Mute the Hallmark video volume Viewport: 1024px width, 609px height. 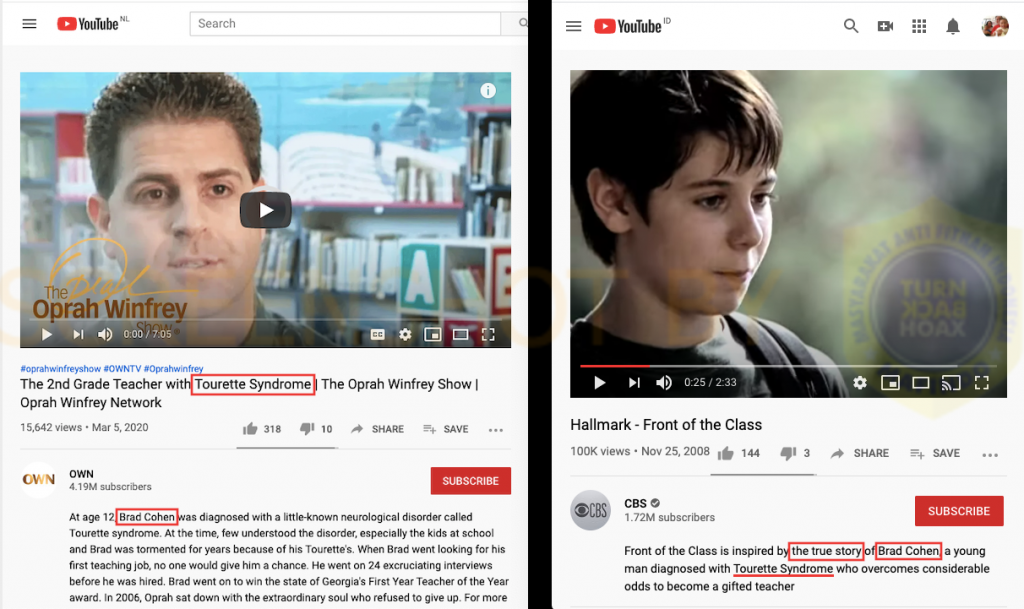pos(664,383)
